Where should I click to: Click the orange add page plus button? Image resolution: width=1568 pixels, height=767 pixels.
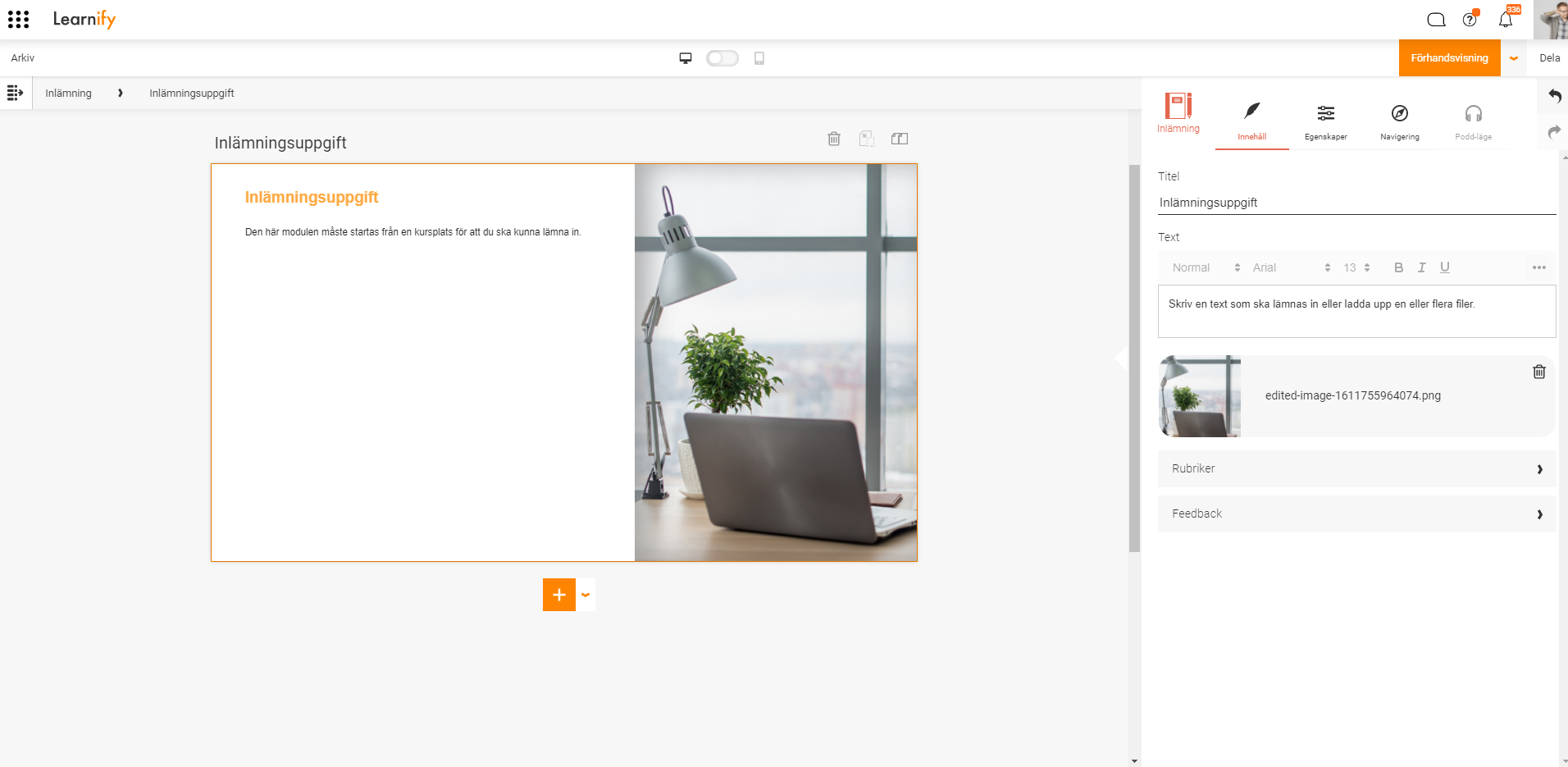(x=559, y=595)
